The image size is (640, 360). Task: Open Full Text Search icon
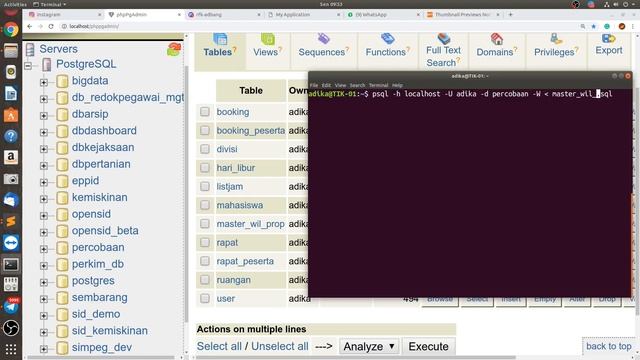(x=444, y=38)
